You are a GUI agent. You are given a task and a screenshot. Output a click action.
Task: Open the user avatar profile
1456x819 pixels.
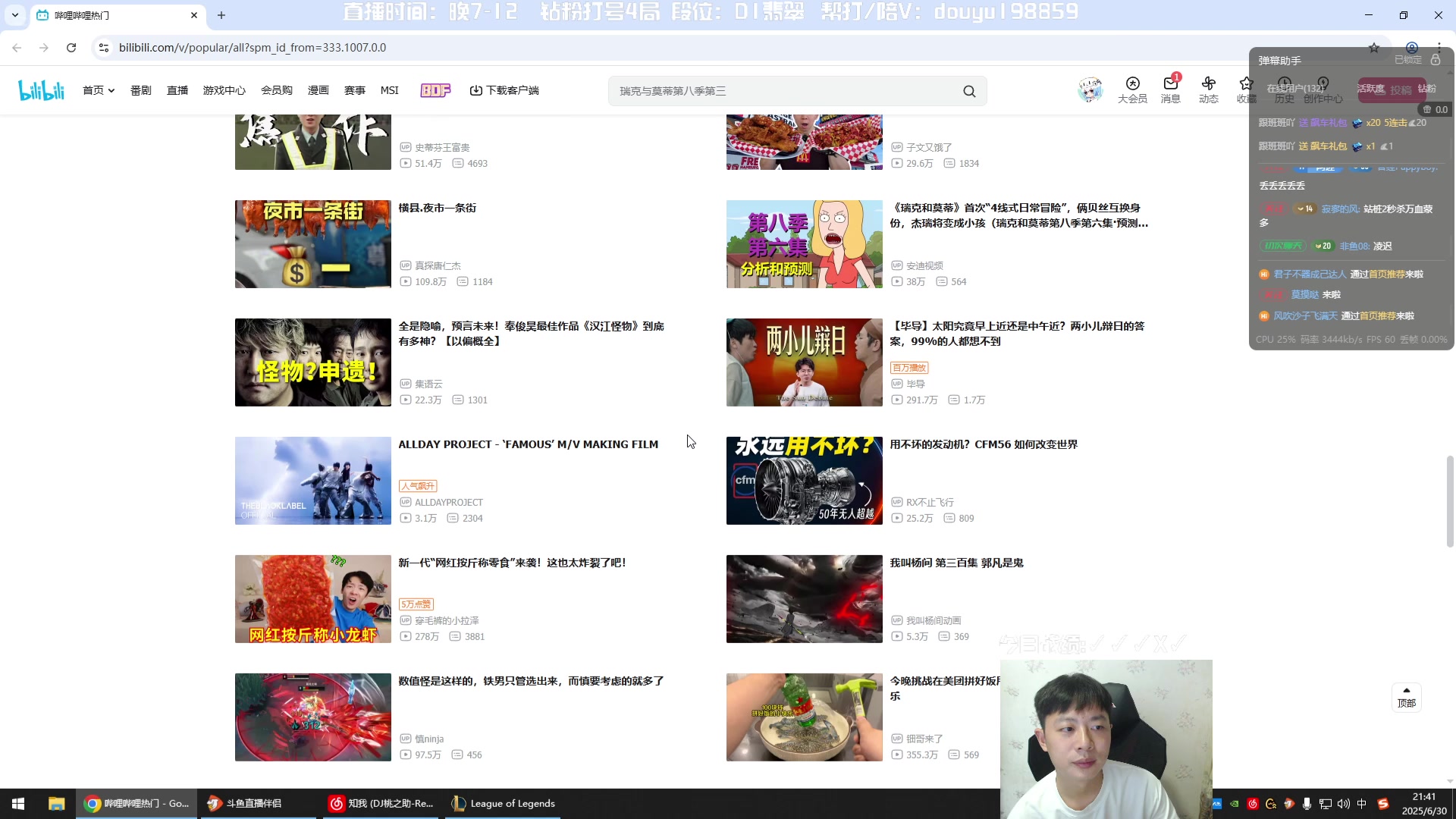[x=1090, y=90]
